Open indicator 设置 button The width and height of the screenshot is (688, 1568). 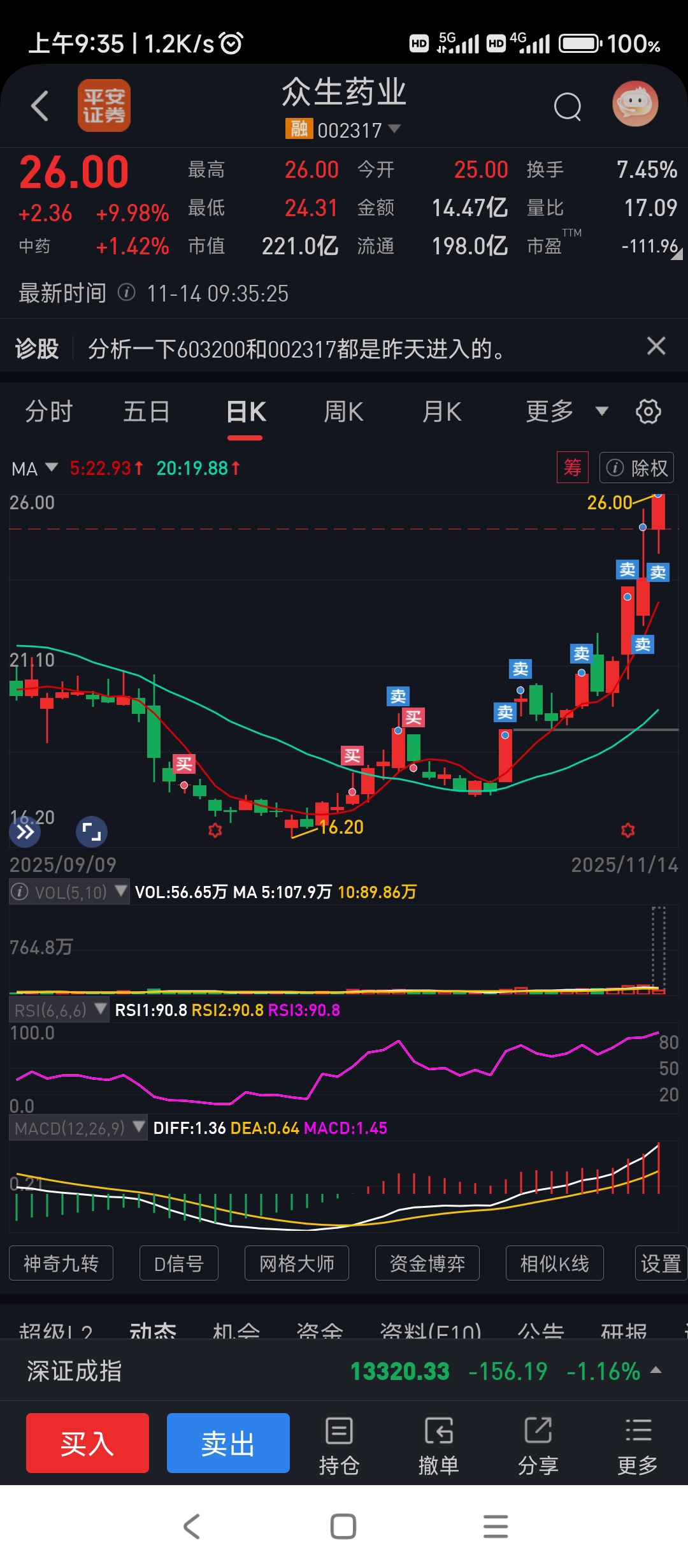(661, 1263)
